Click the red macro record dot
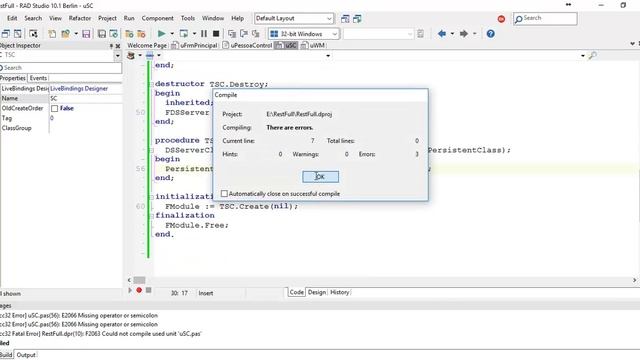Image resolution: width=640 pixels, height=360 pixels. tap(139, 290)
